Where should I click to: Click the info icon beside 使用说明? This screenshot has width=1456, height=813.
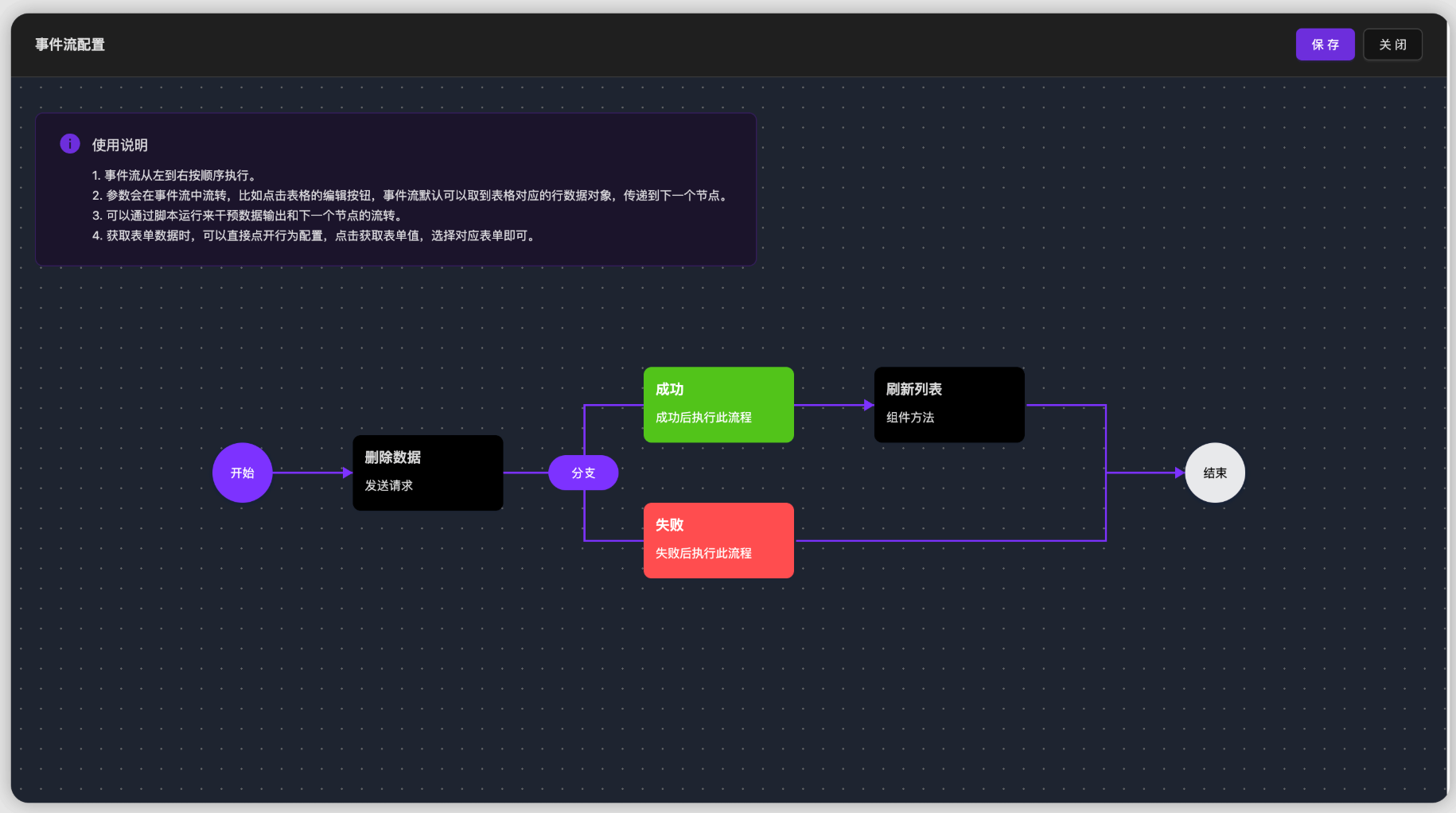(70, 144)
